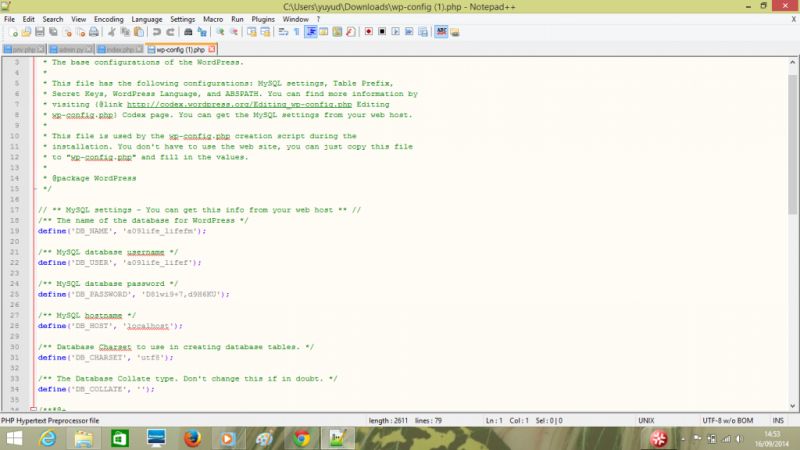The image size is (800, 450).
Task: Open the codex.wordpress.org Editing_wp-config.php link
Action: [239, 104]
